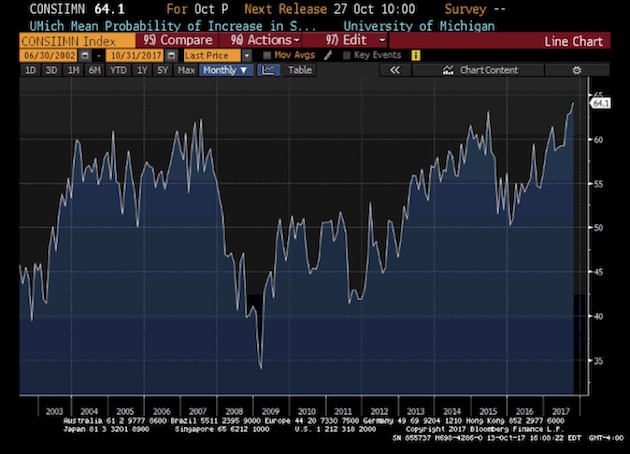Enable the Key Events checkbox
The width and height of the screenshot is (630, 454).
[x=347, y=55]
